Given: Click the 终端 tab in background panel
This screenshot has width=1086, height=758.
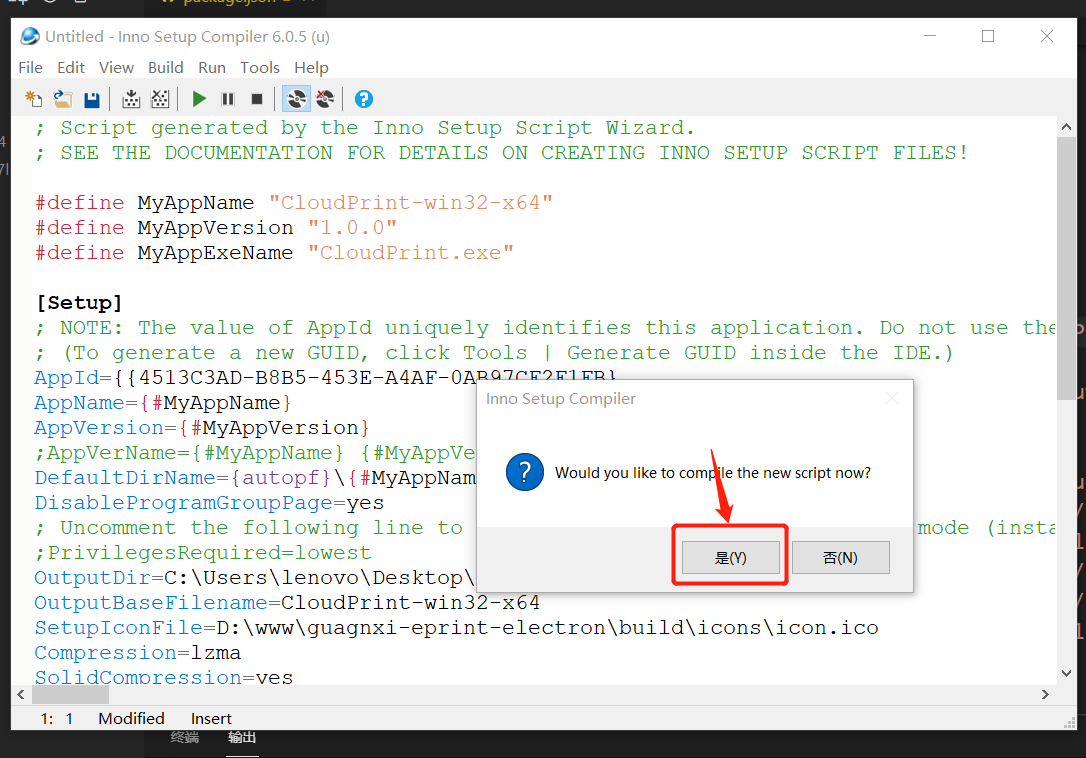Looking at the screenshot, I should tap(185, 738).
